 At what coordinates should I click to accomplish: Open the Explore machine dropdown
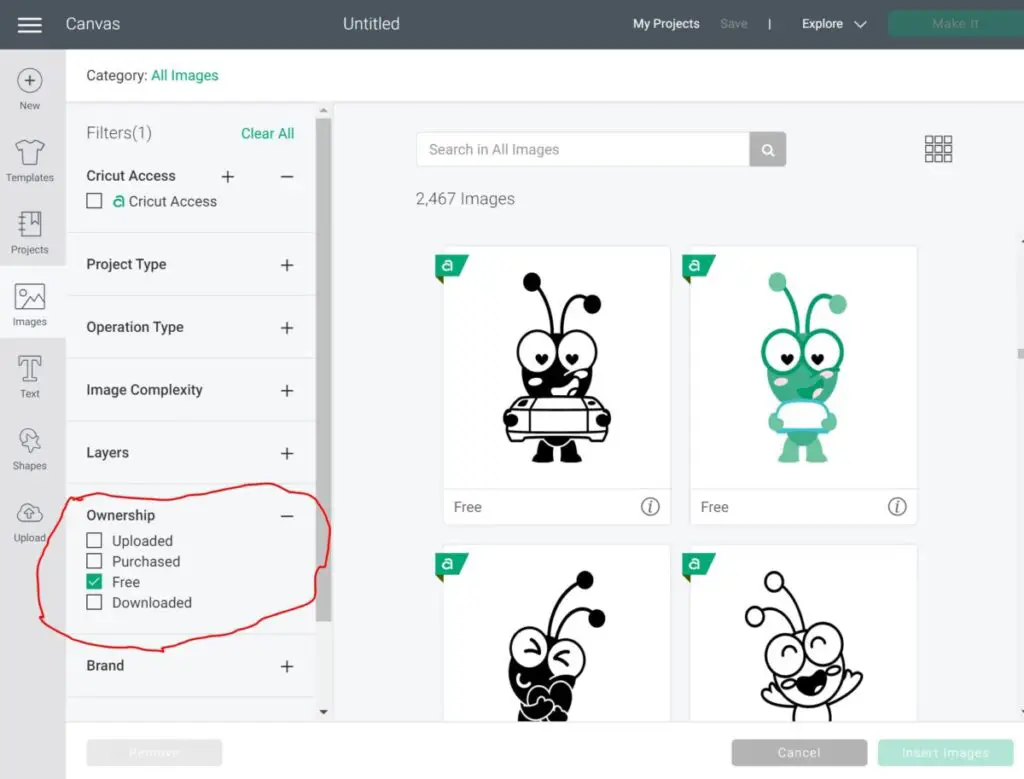click(834, 24)
